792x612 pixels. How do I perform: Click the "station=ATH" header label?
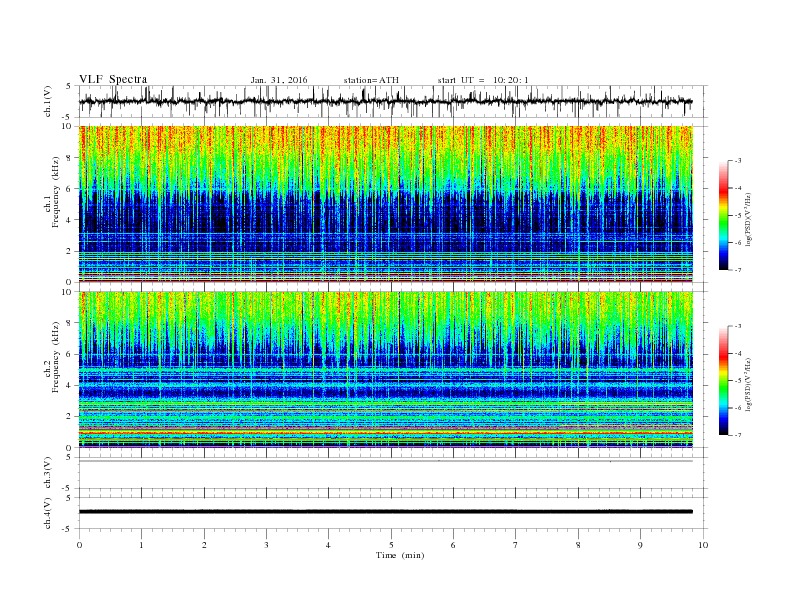(x=371, y=80)
